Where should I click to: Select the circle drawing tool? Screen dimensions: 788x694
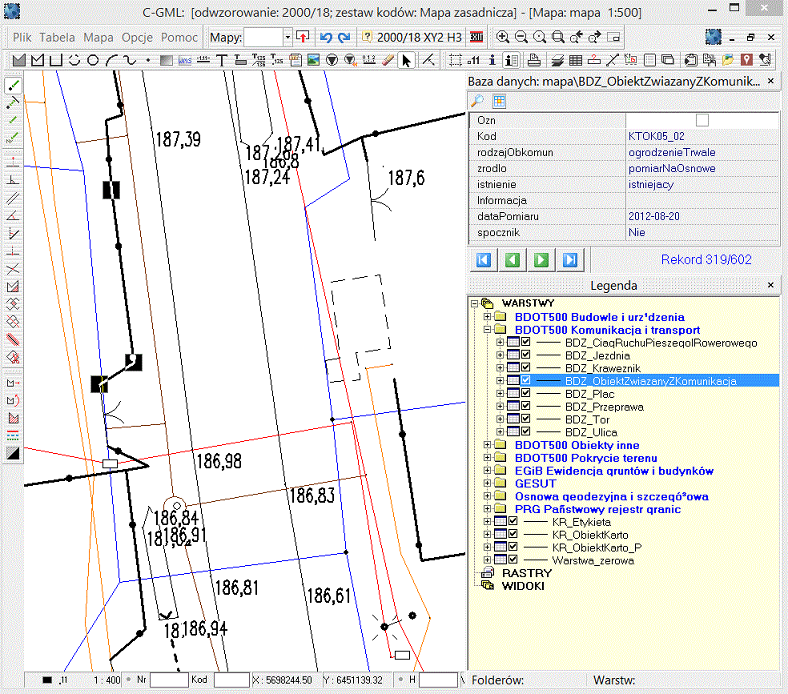(92, 60)
